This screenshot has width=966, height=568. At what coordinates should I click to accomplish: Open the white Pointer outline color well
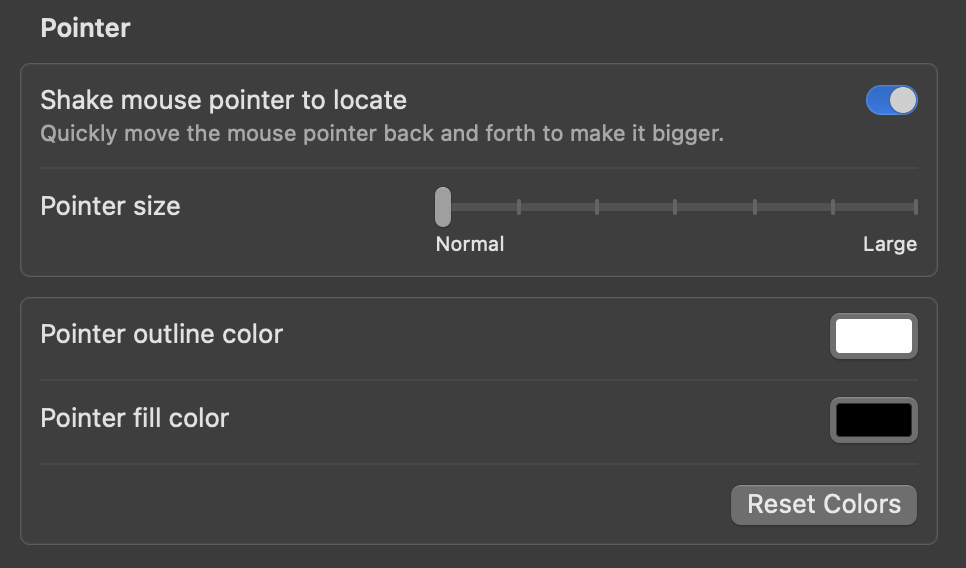pyautogui.click(x=874, y=336)
